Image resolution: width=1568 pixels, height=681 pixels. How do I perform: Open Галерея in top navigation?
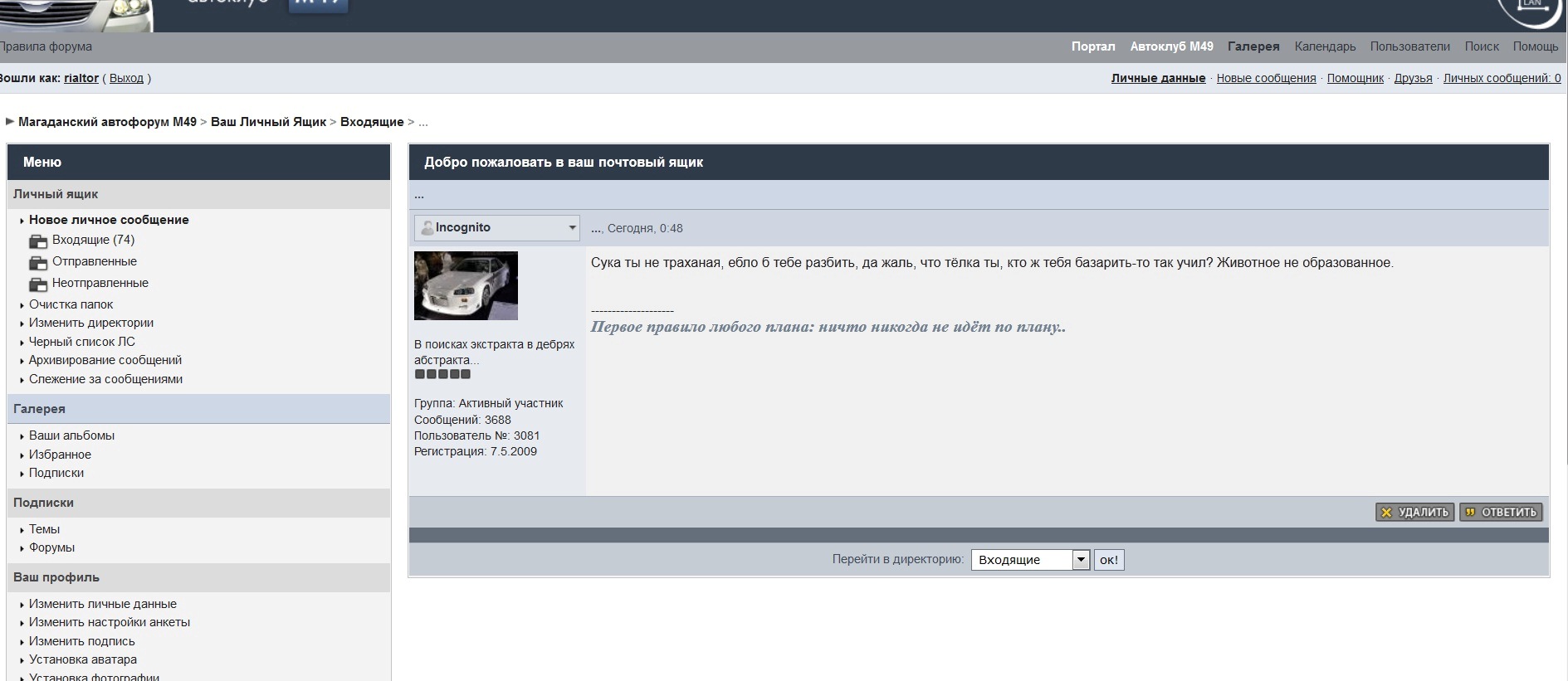coord(1253,46)
